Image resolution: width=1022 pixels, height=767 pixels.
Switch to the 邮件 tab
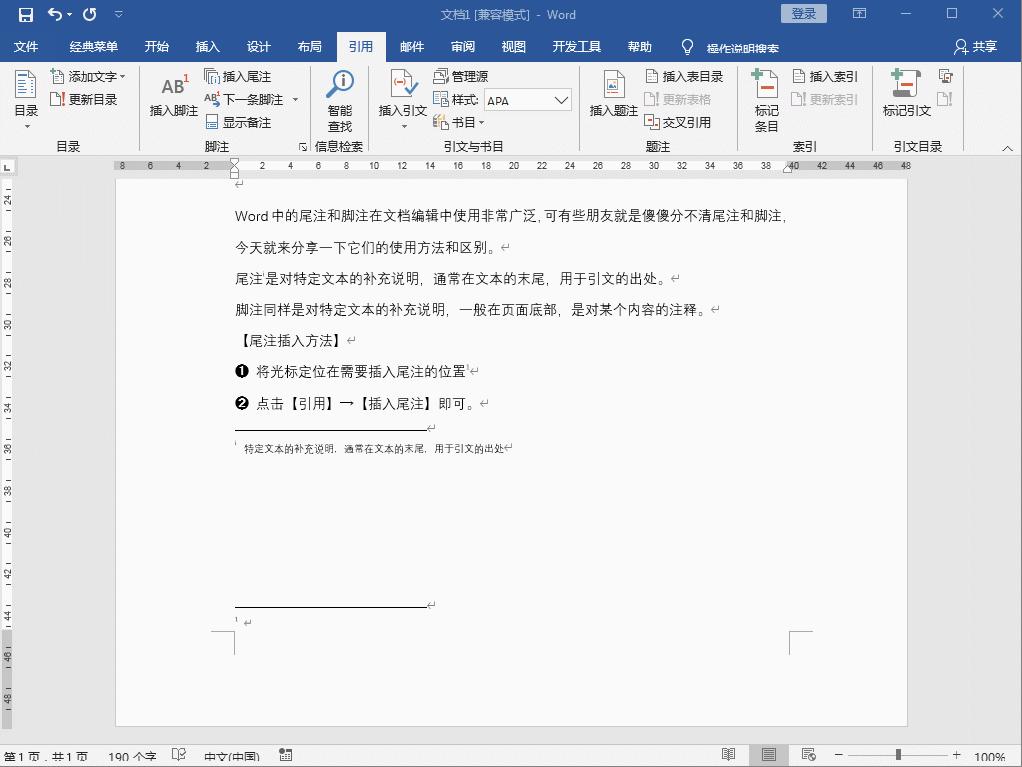(x=411, y=47)
